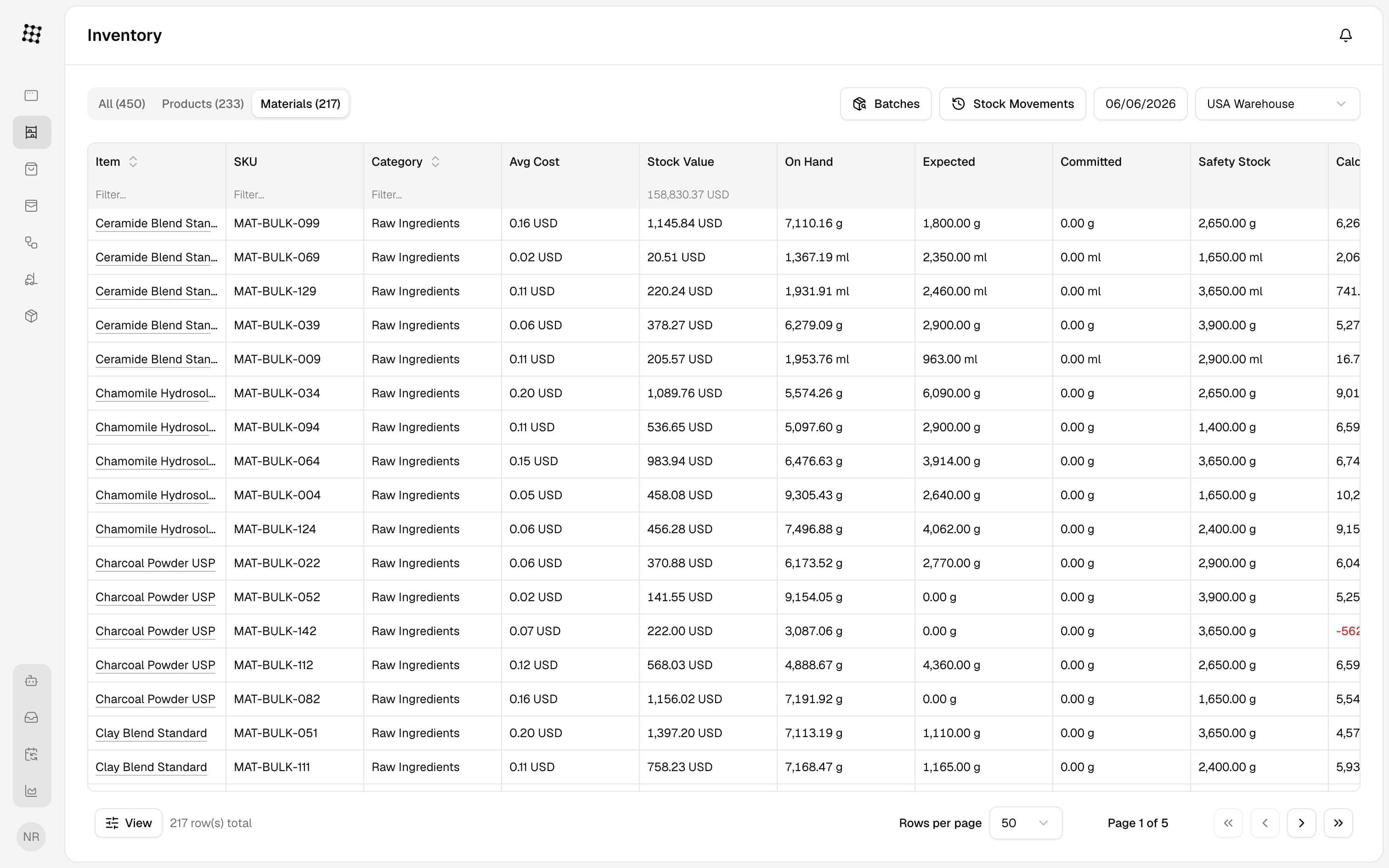
Task: Select the safety stock value 1,400.00 g
Action: click(x=1226, y=427)
